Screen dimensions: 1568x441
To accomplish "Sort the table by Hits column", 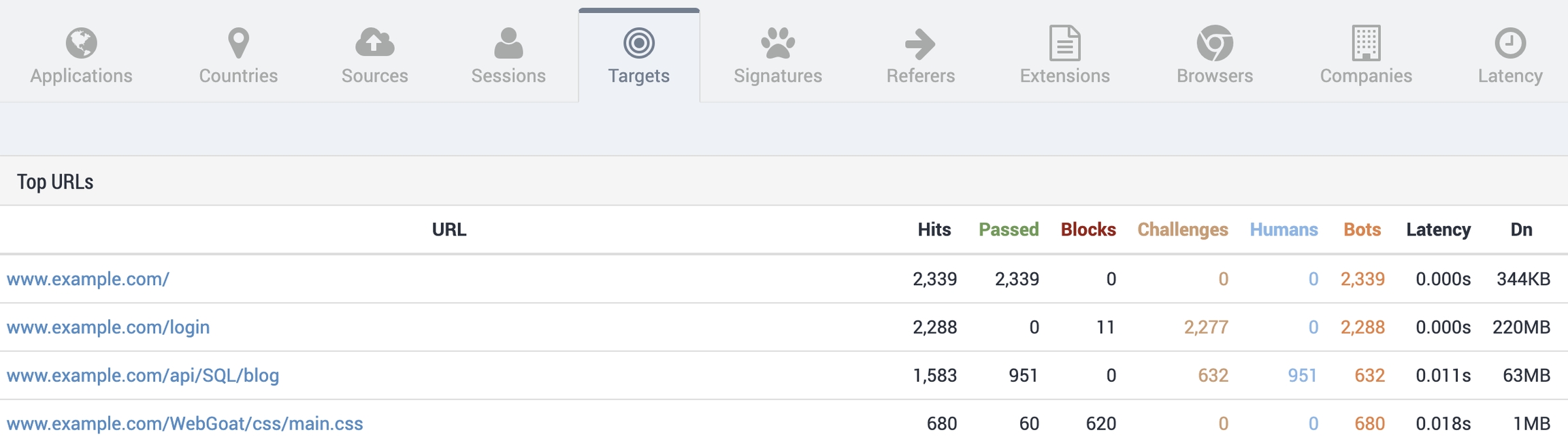I will 934,230.
